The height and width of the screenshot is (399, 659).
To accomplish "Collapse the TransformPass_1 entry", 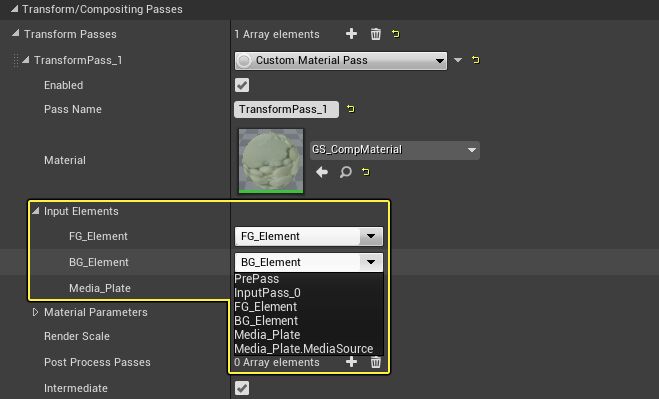I will (26, 60).
